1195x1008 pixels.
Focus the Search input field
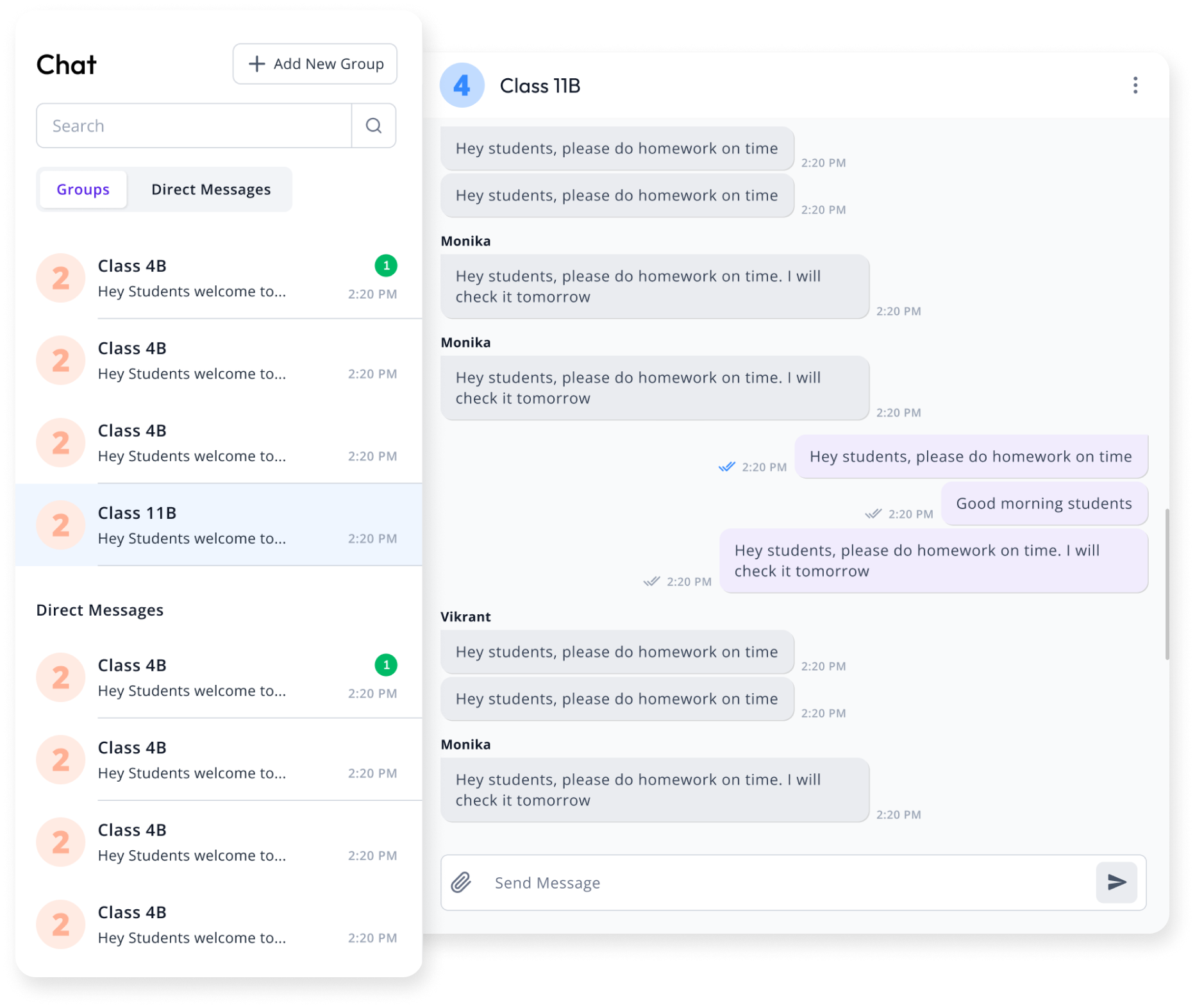pos(194,126)
